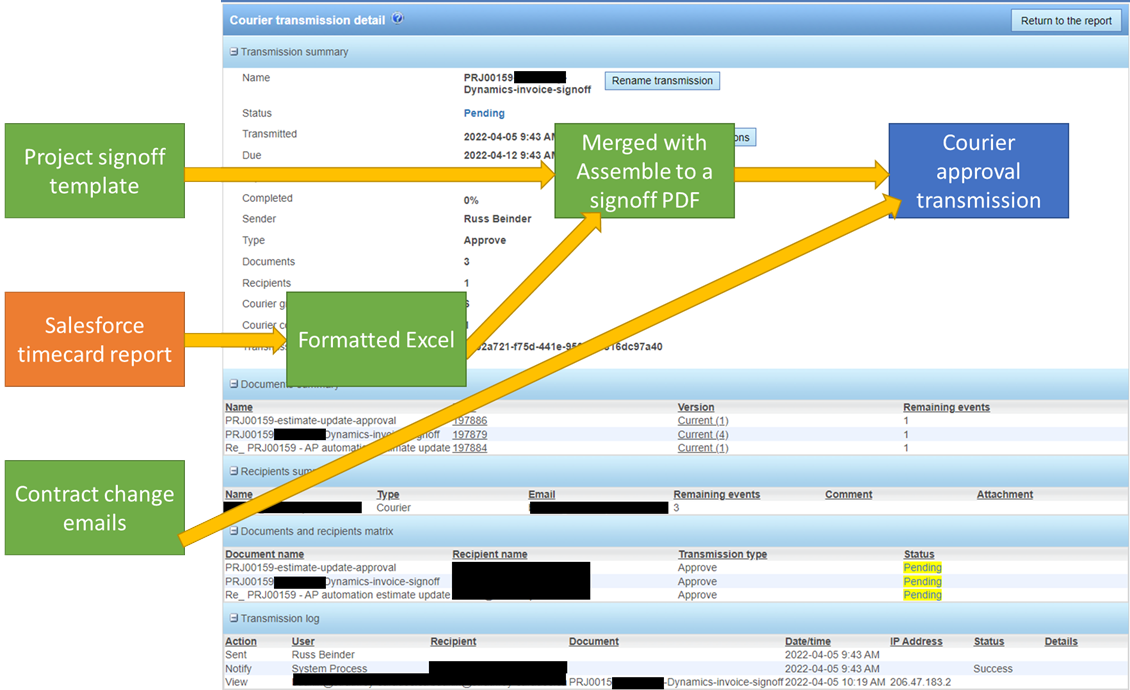Click the help icon beside Courier transmission detail

398,19
